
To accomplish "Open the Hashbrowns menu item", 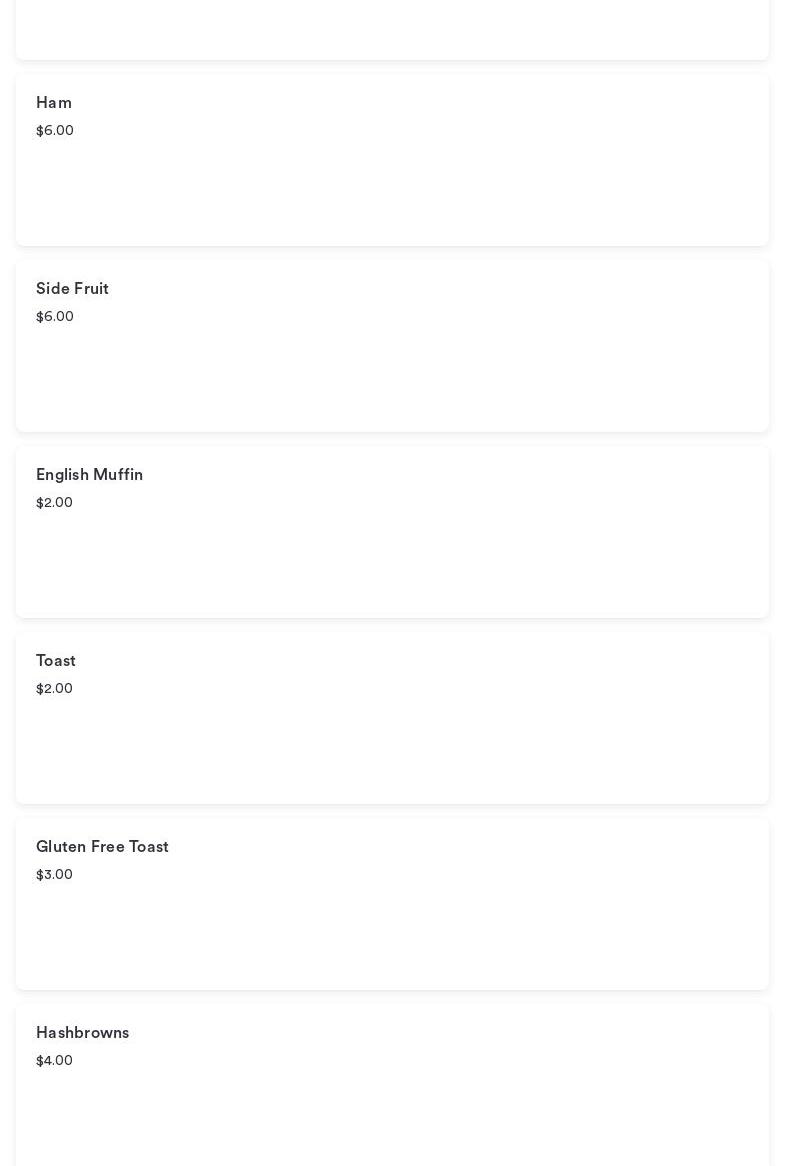I will point(82,1033).
